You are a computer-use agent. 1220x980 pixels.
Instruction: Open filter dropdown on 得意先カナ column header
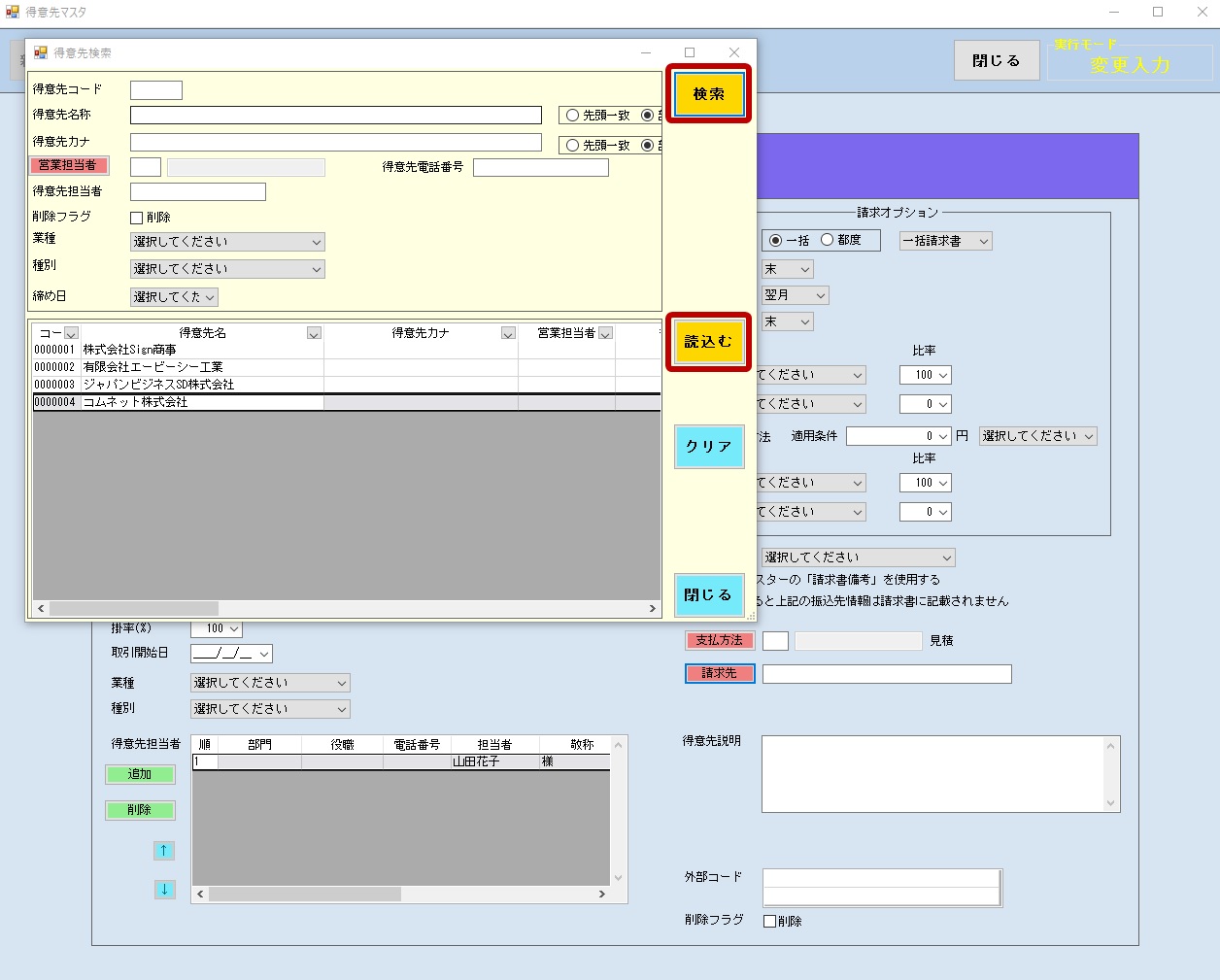tap(508, 333)
